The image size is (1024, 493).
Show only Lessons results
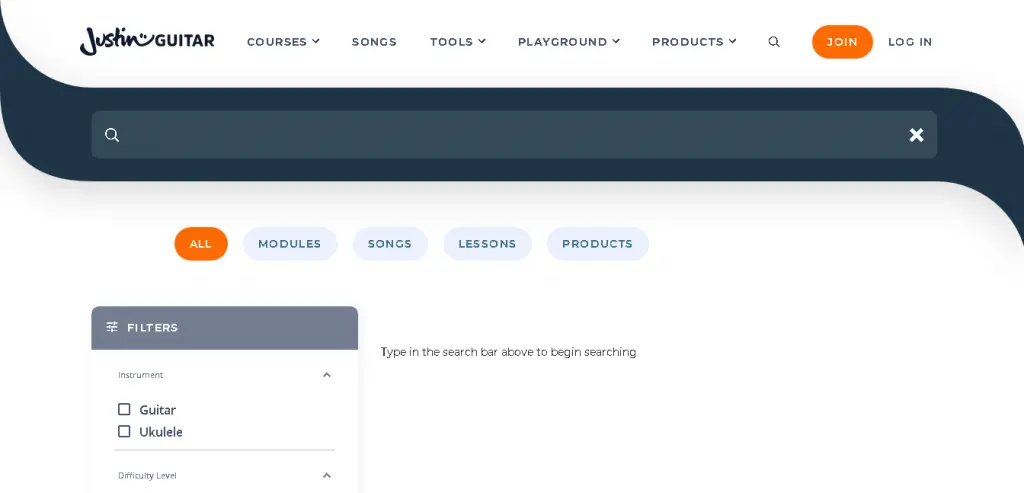[x=487, y=244]
